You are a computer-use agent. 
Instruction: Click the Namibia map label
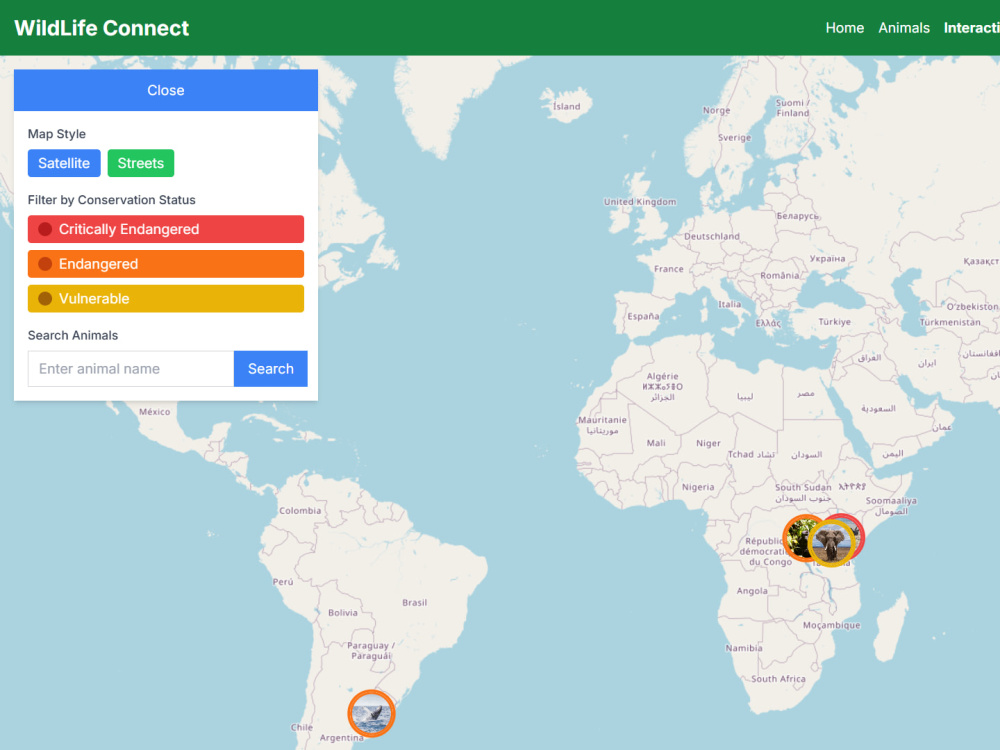tap(744, 647)
